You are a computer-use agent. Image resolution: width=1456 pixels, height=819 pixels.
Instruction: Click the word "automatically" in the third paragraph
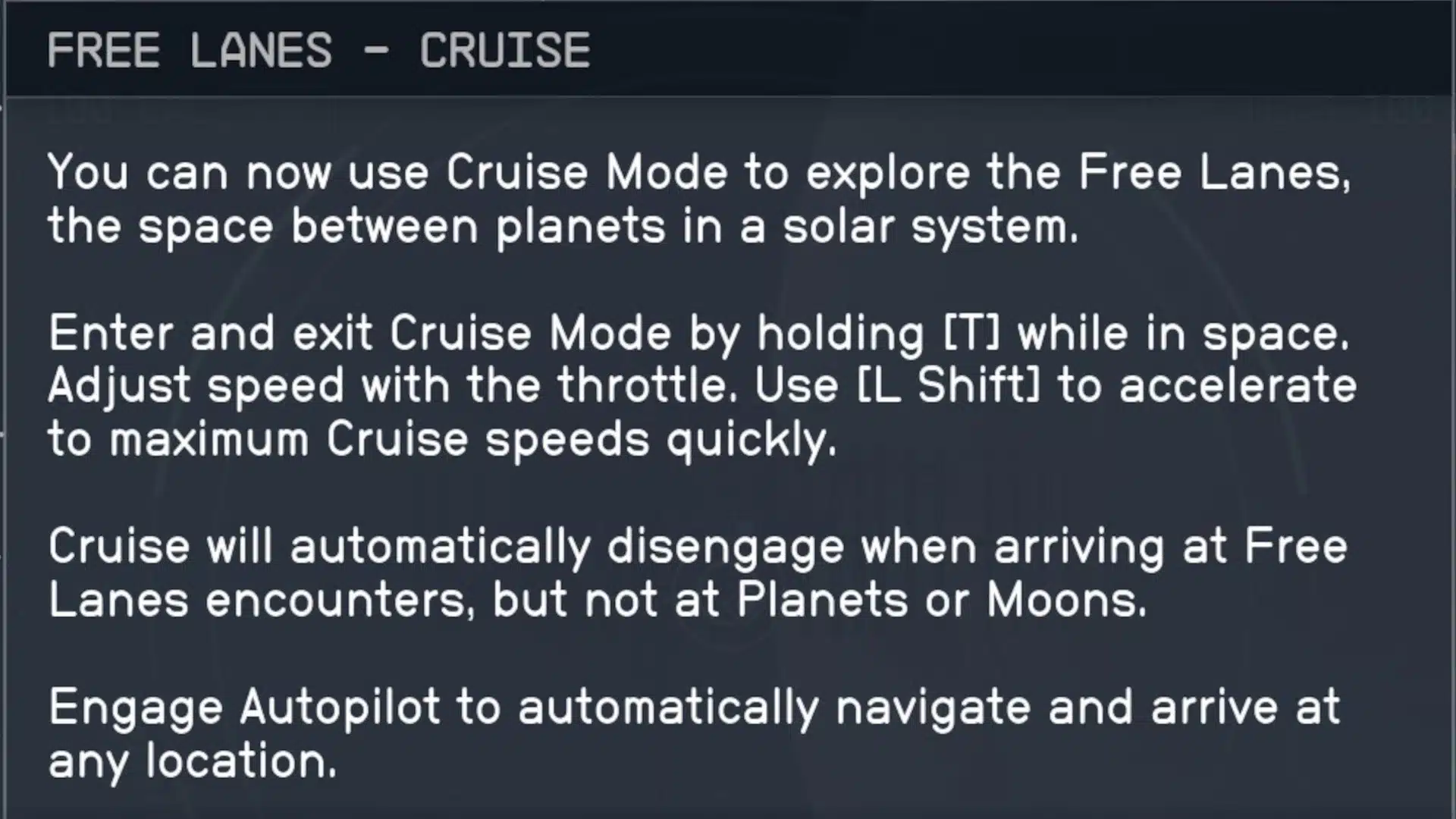tap(440, 548)
